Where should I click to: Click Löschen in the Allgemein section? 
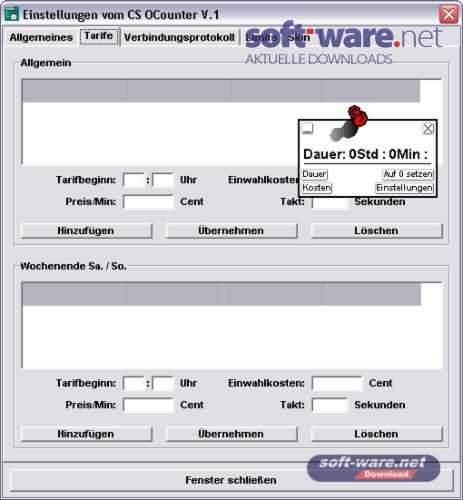coord(377,231)
